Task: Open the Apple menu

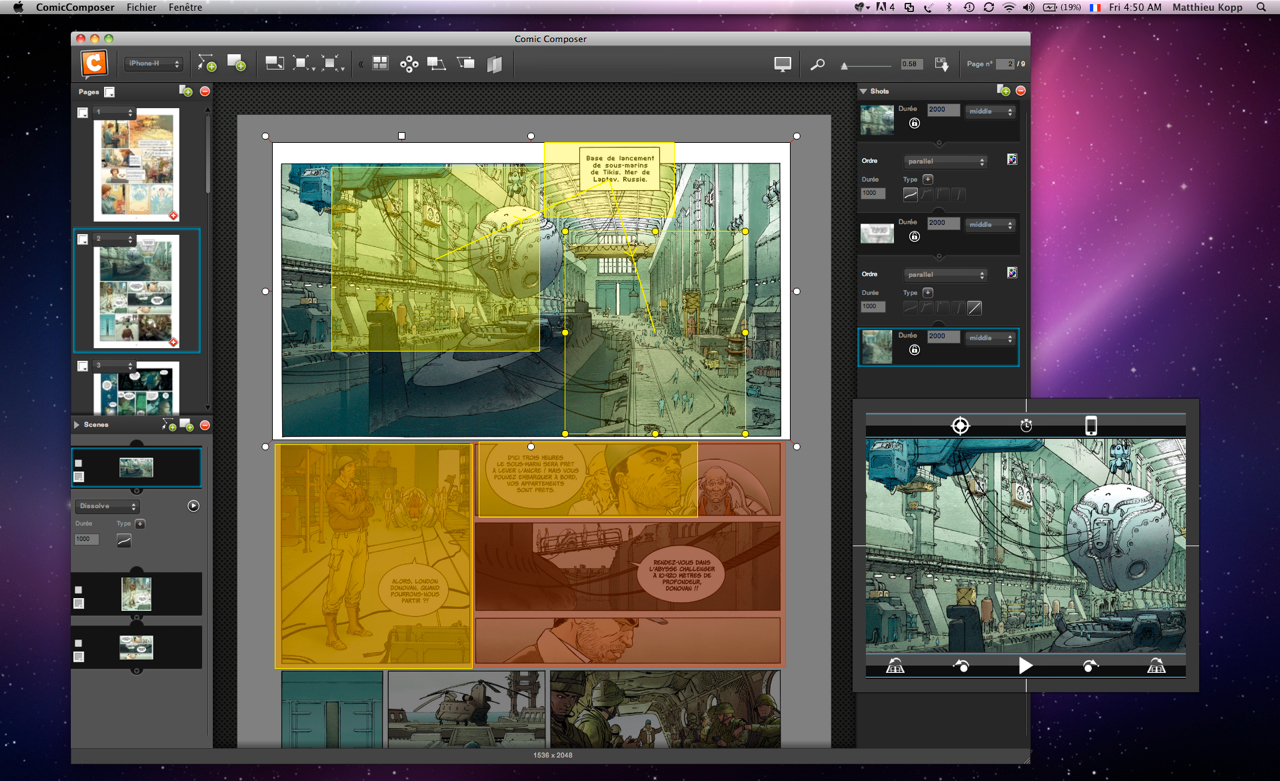Action: 17,7
